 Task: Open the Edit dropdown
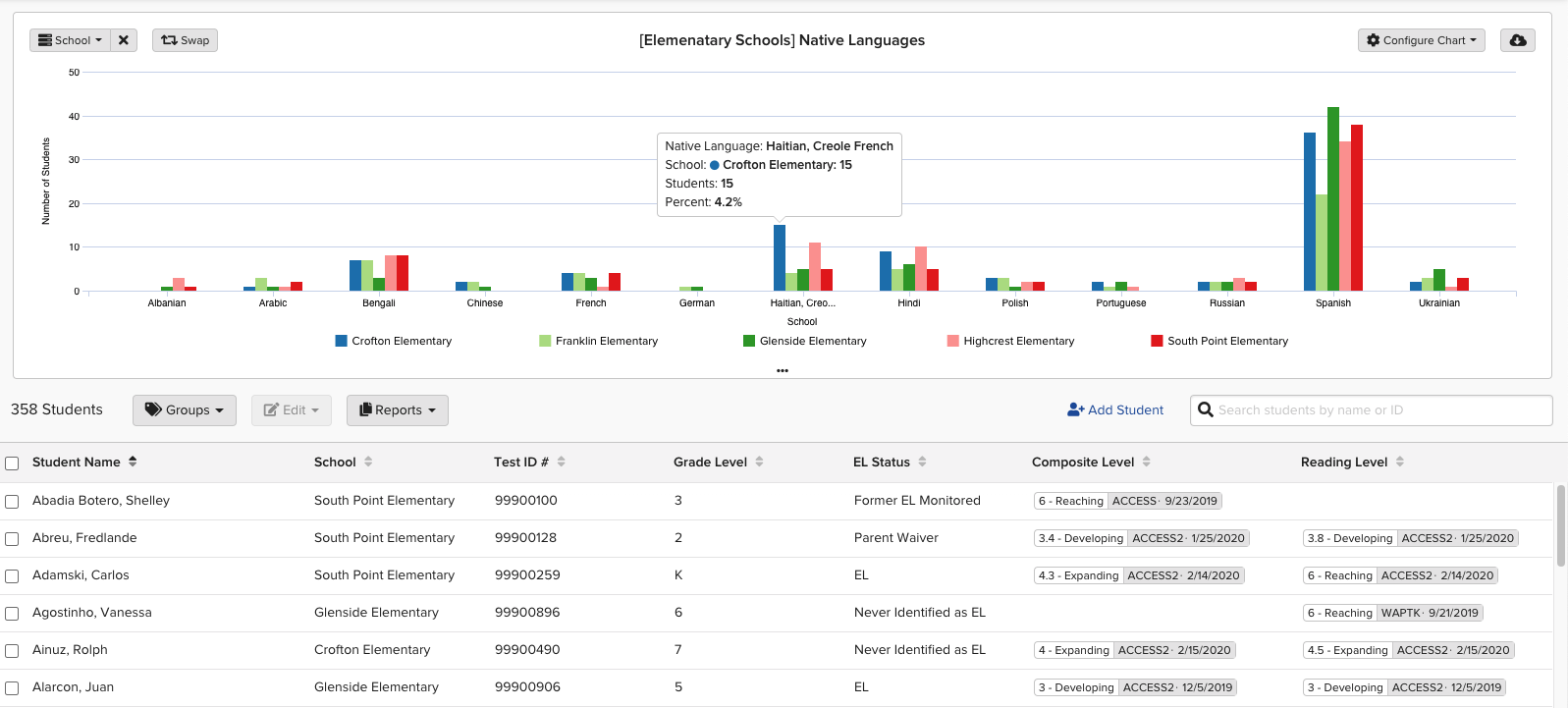tap(292, 409)
